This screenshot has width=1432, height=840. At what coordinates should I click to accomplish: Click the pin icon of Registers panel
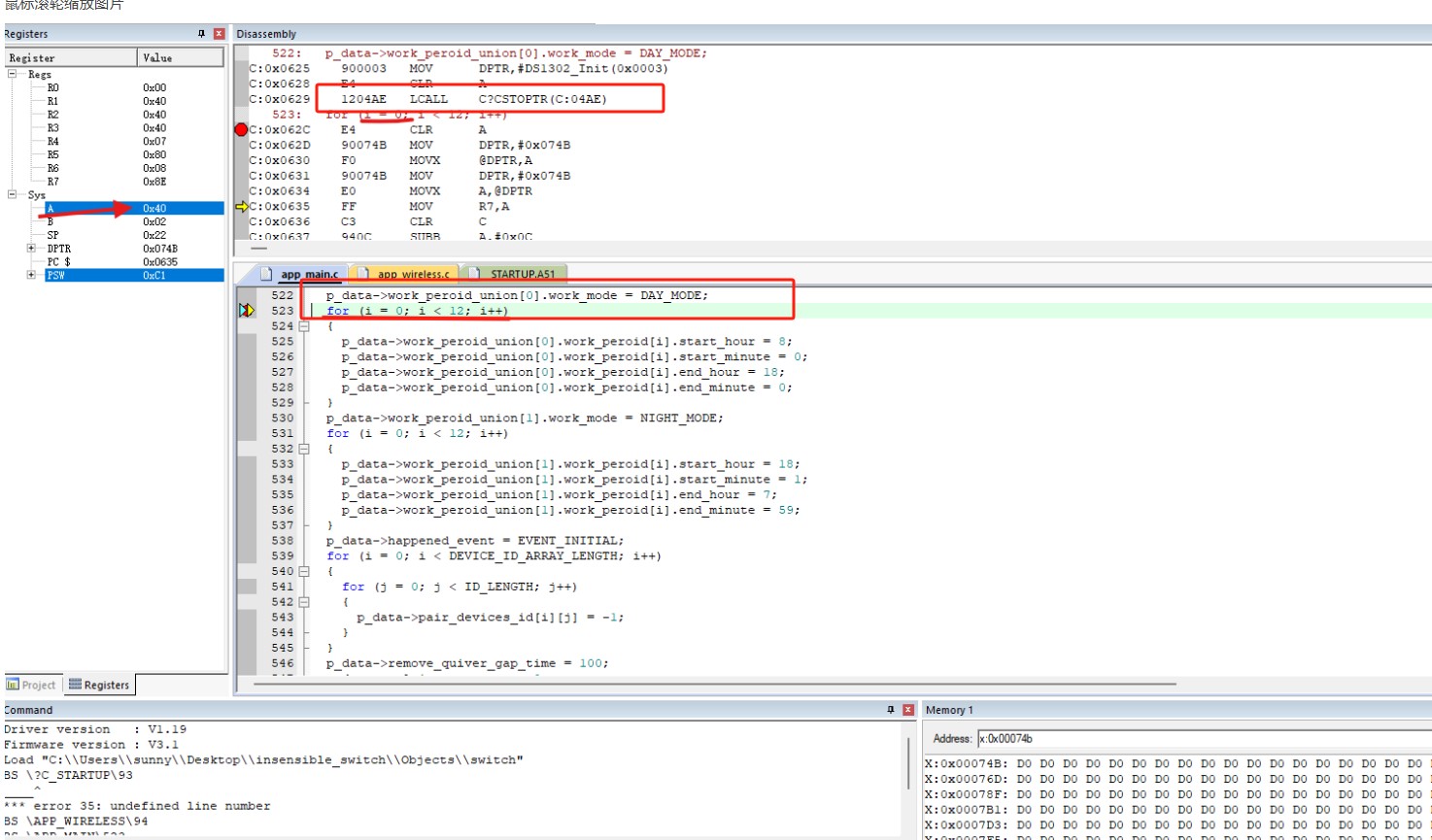pos(201,34)
